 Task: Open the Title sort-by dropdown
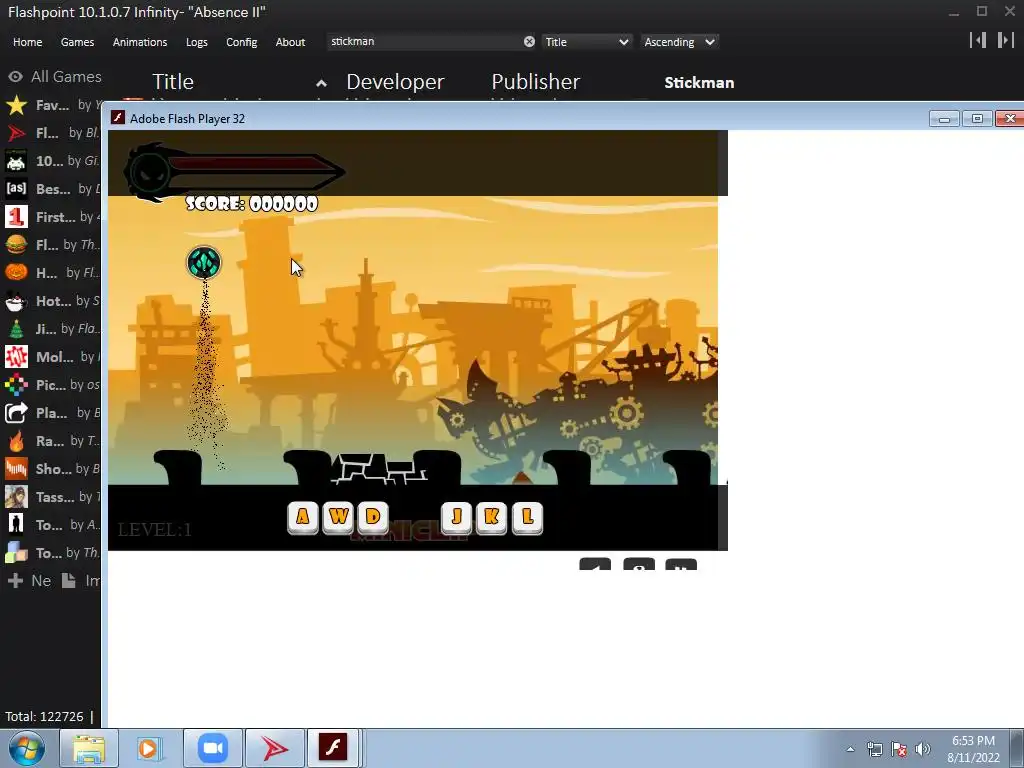pyautogui.click(x=586, y=42)
